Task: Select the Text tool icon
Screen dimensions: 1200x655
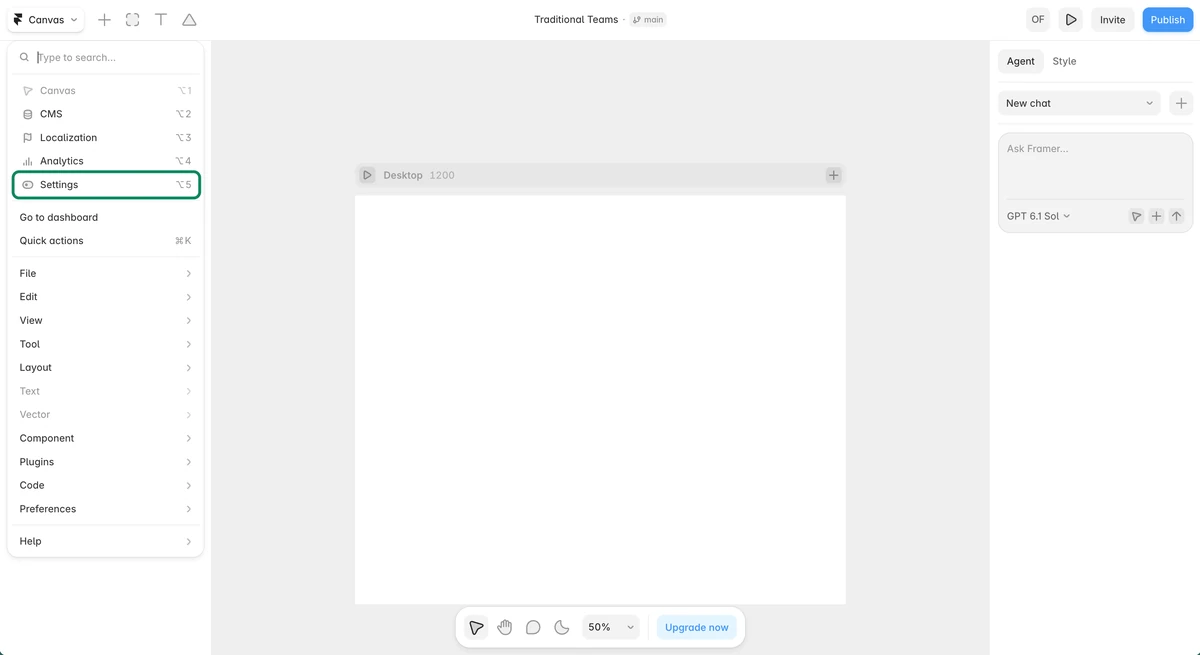Action: 161,20
